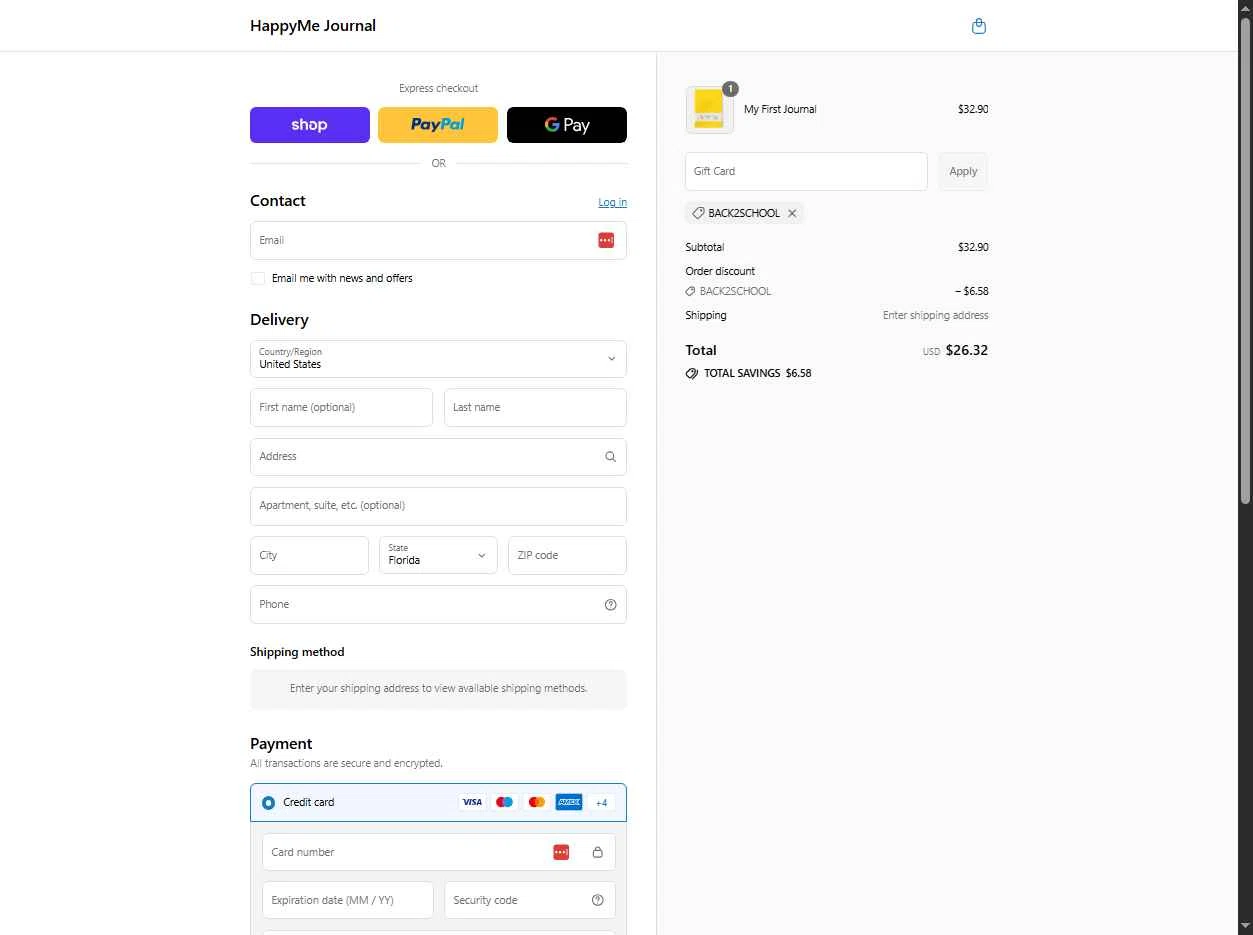Choose Google Pay express checkout
Screen dimensions: 1253x935
[567, 125]
